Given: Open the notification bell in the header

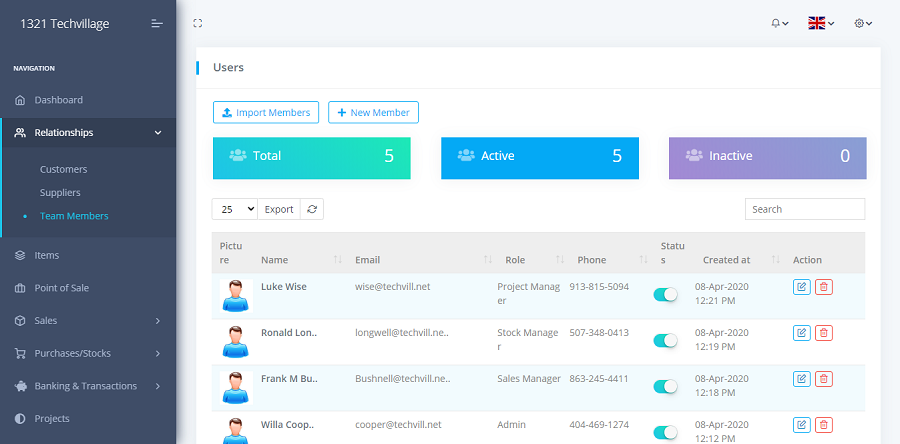Looking at the screenshot, I should click(x=779, y=23).
